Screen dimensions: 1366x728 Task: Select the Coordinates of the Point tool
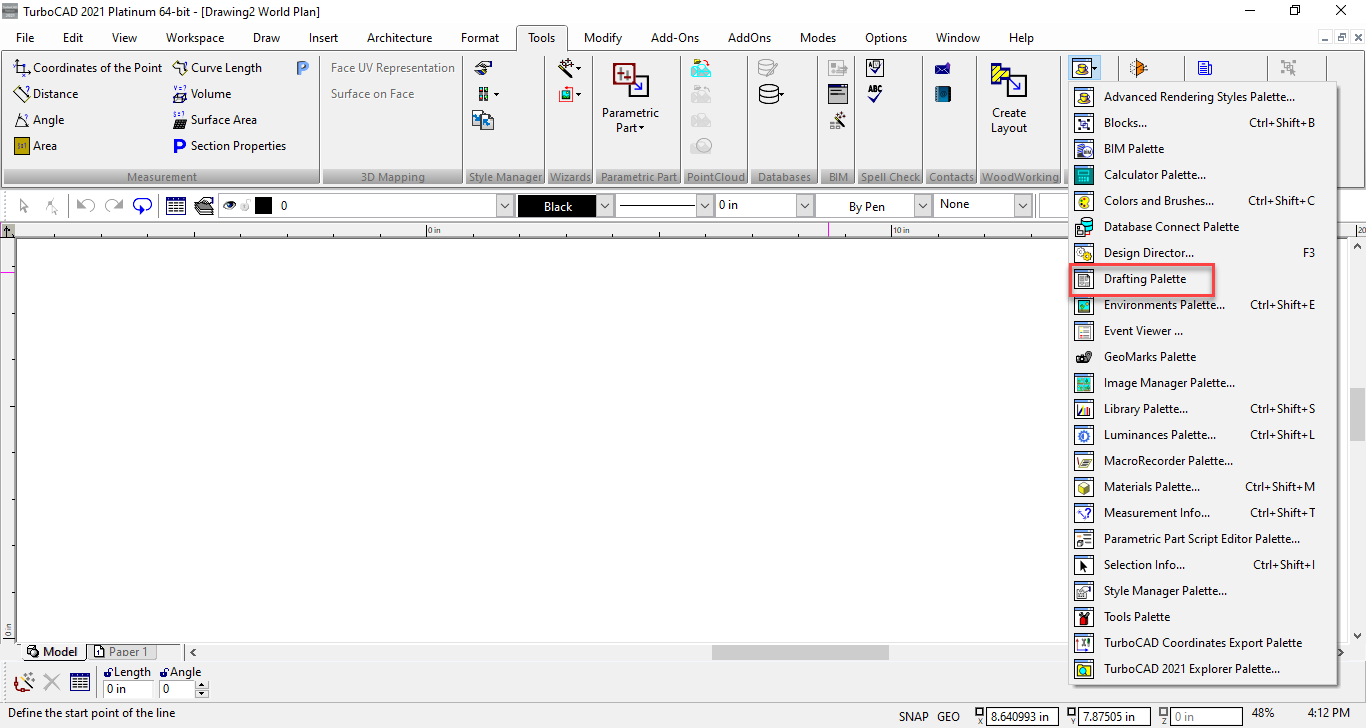tap(87, 68)
